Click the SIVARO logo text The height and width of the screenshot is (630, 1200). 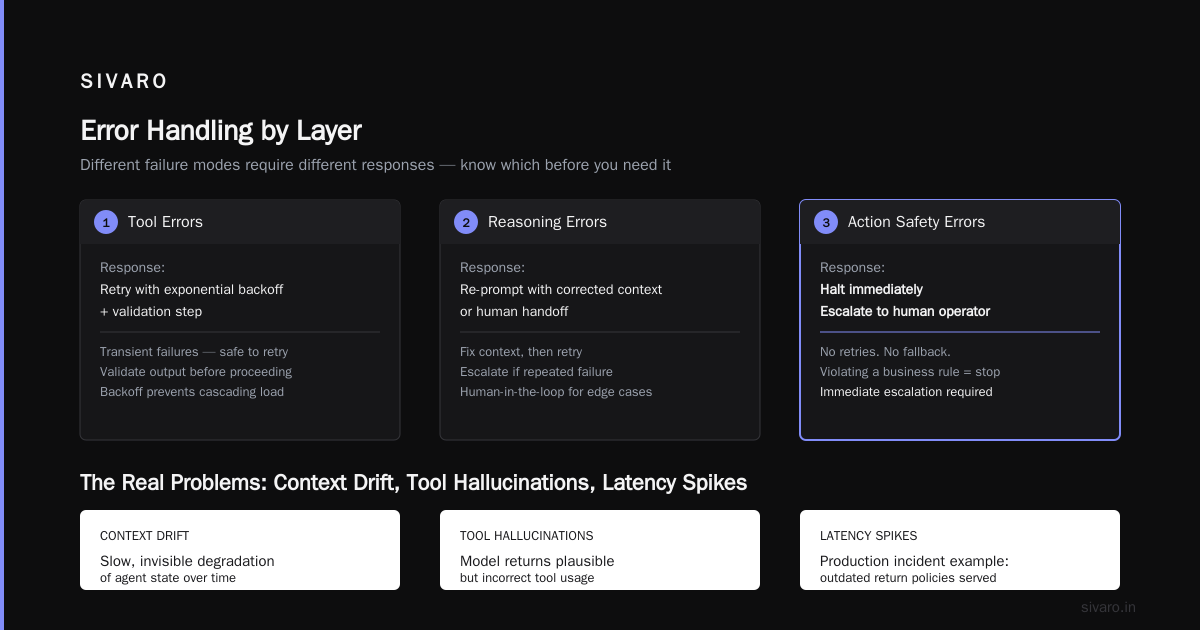[124, 82]
